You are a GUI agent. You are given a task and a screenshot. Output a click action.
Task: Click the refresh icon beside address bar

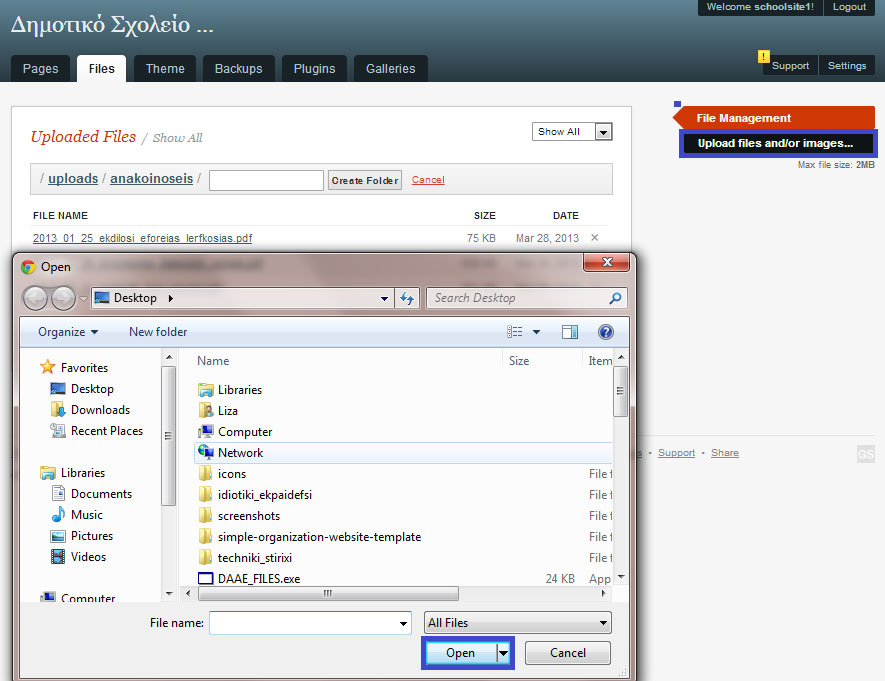click(407, 298)
